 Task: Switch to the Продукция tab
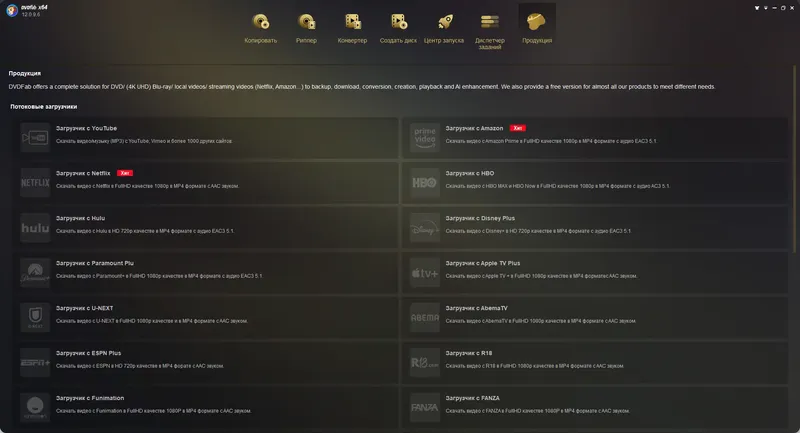click(x=537, y=26)
